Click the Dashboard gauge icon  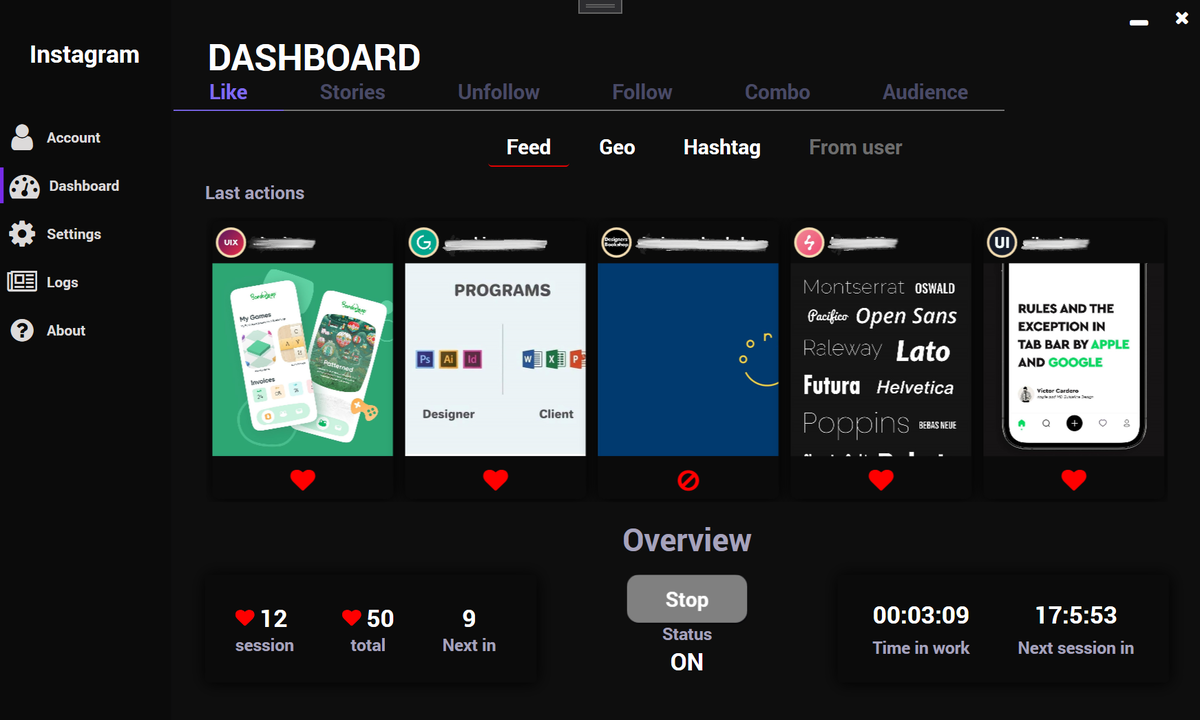tap(24, 186)
